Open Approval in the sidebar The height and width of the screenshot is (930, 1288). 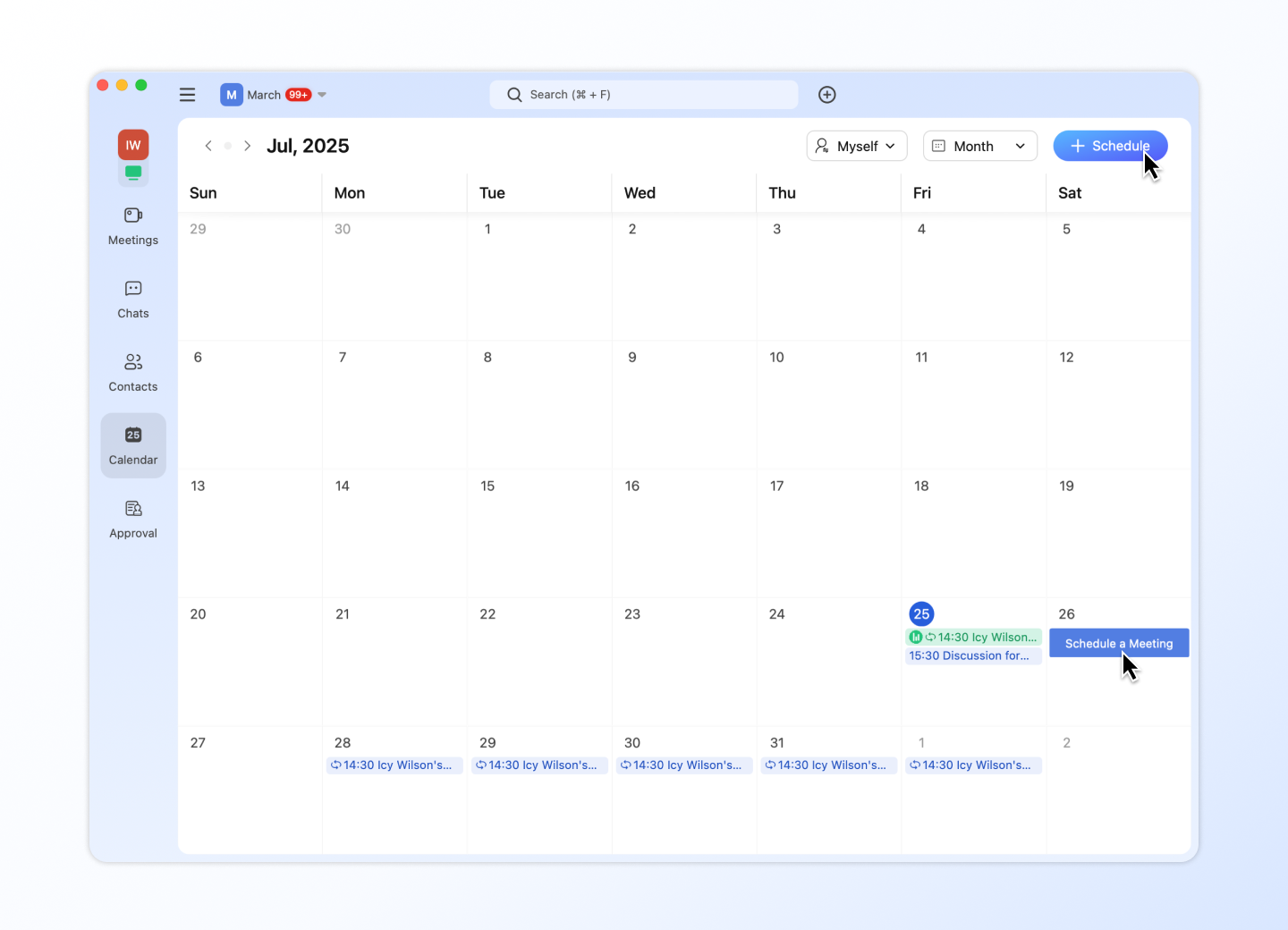tap(133, 520)
